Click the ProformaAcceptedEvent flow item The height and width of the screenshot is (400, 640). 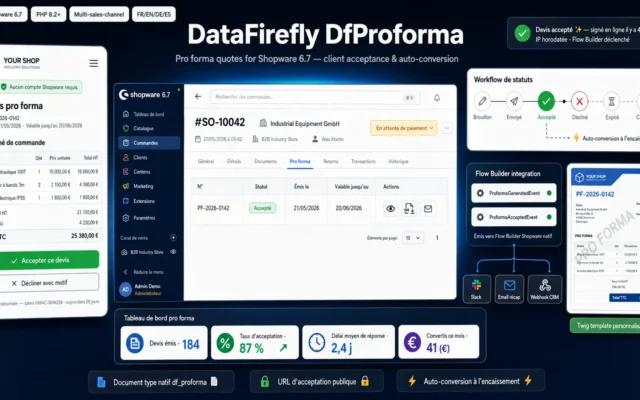[x=514, y=217]
